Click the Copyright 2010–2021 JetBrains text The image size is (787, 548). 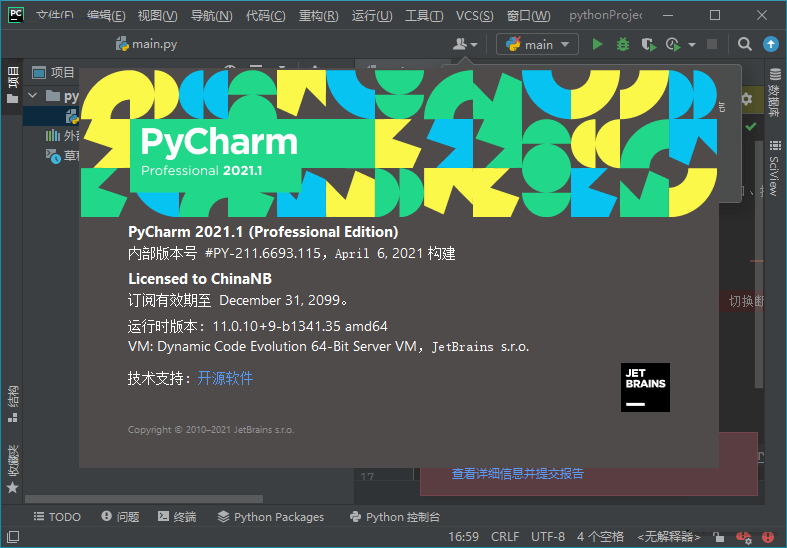pyautogui.click(x=211, y=430)
